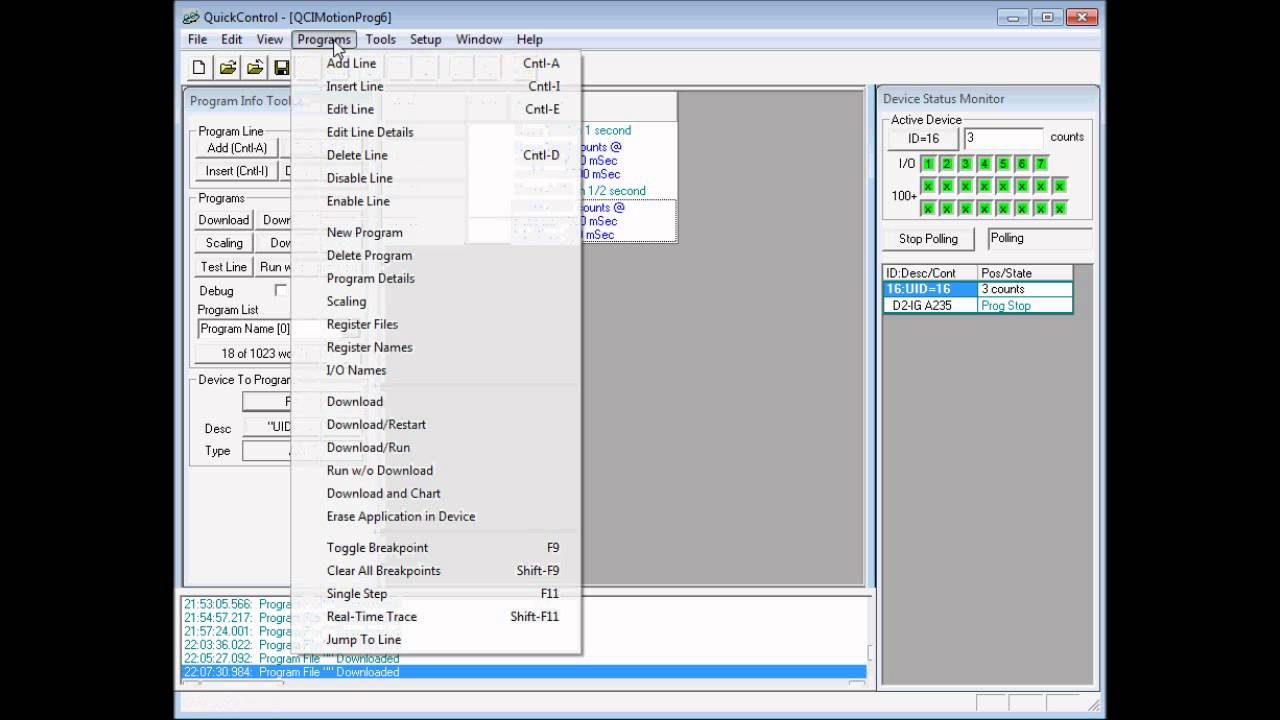Click the Polling status field

[x=1039, y=238]
